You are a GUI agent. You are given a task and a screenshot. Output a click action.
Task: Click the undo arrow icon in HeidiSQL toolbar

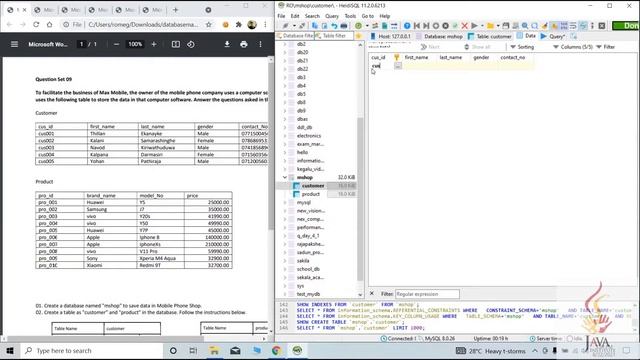(334, 26)
